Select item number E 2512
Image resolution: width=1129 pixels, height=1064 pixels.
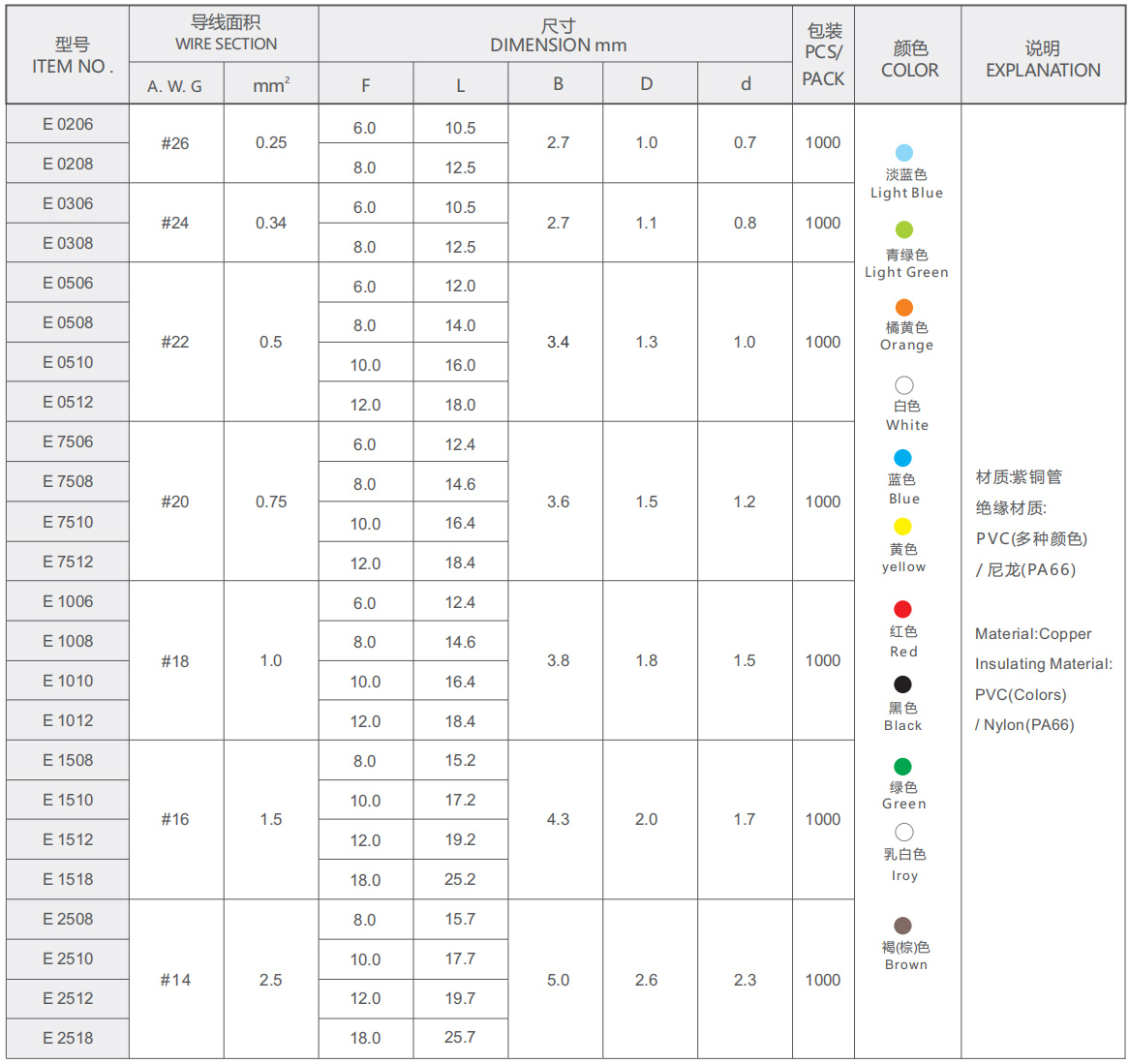(68, 998)
